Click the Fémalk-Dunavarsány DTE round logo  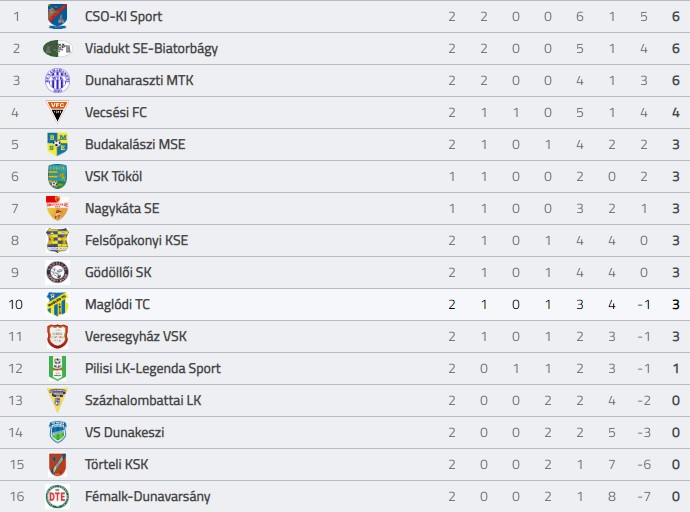57,497
